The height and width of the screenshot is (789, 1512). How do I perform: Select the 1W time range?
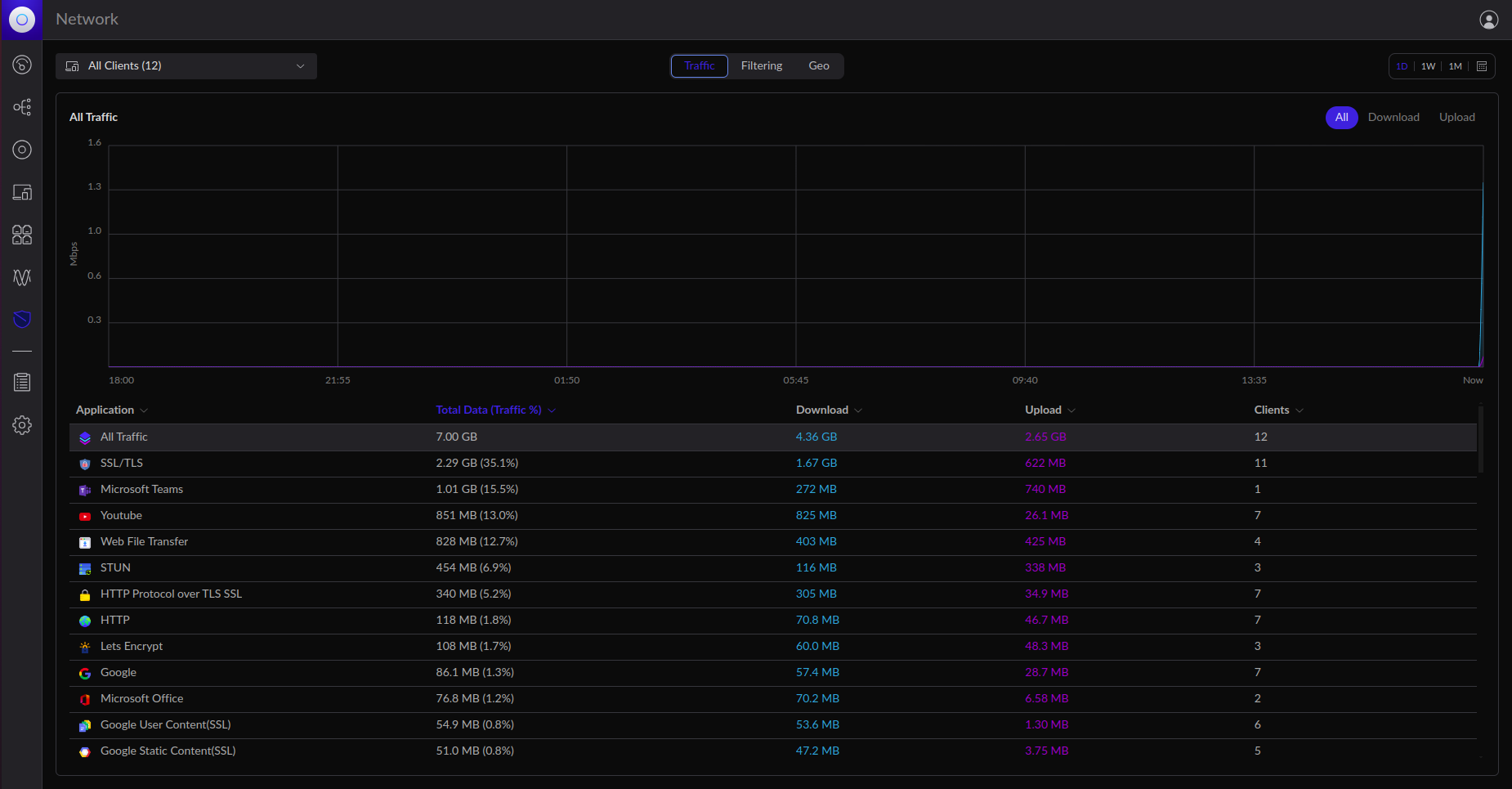[1428, 66]
